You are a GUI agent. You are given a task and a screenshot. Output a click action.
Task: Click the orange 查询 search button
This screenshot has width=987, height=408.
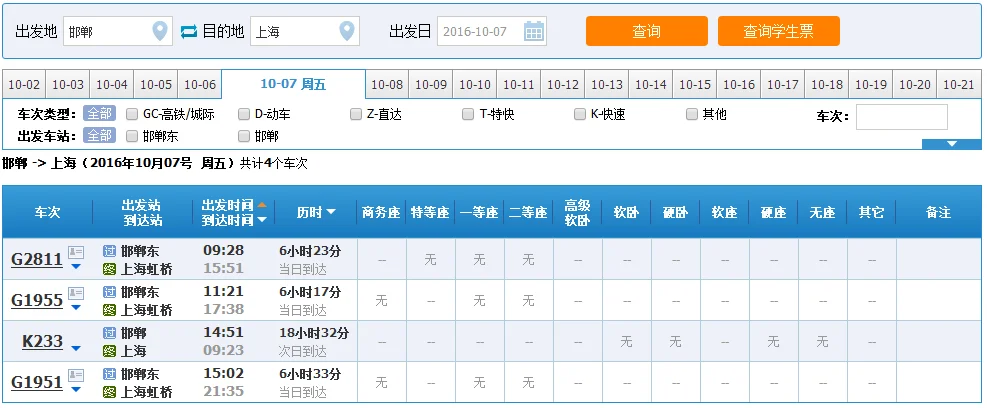point(646,31)
